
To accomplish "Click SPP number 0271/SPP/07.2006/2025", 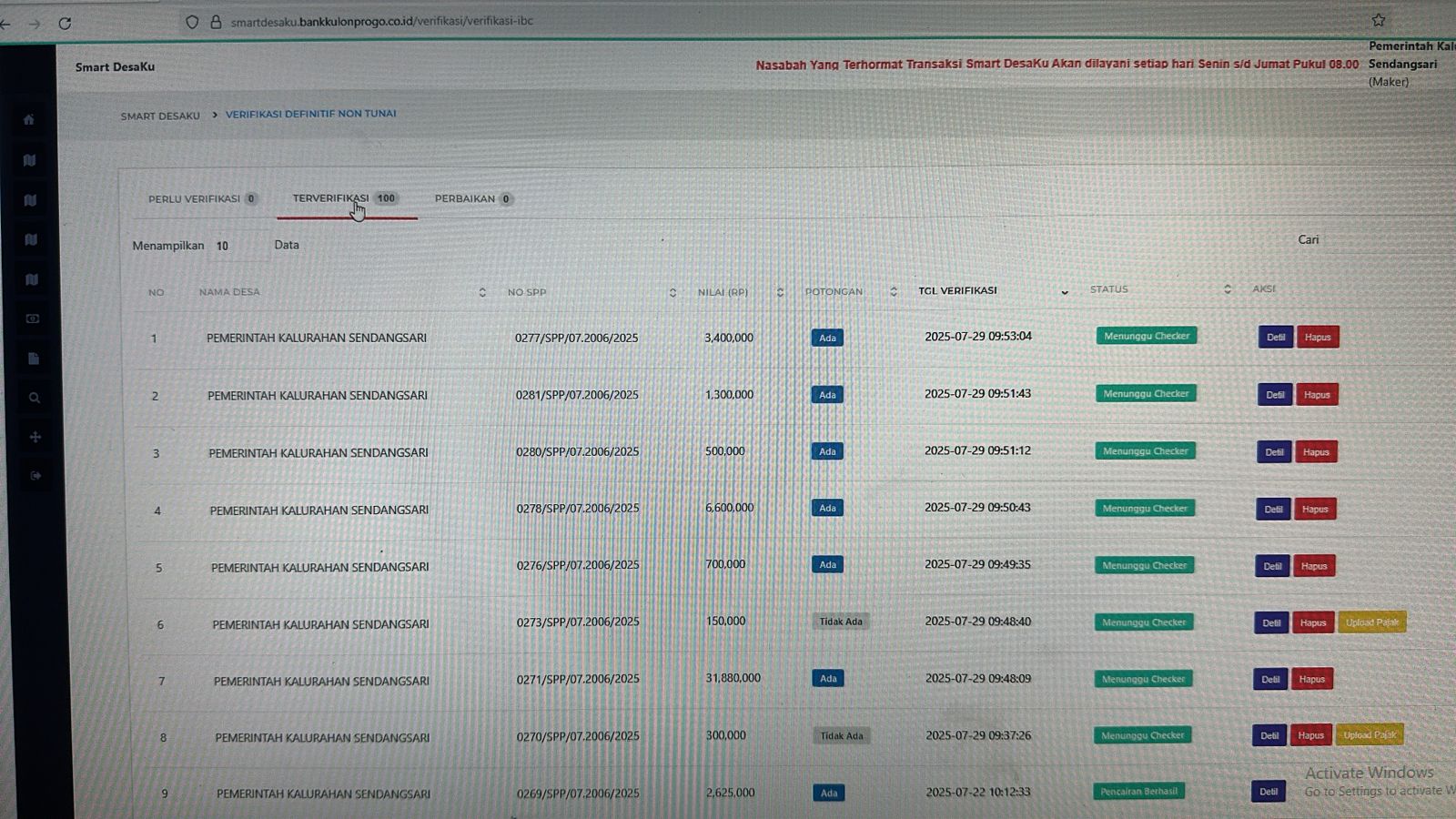I will tap(578, 679).
